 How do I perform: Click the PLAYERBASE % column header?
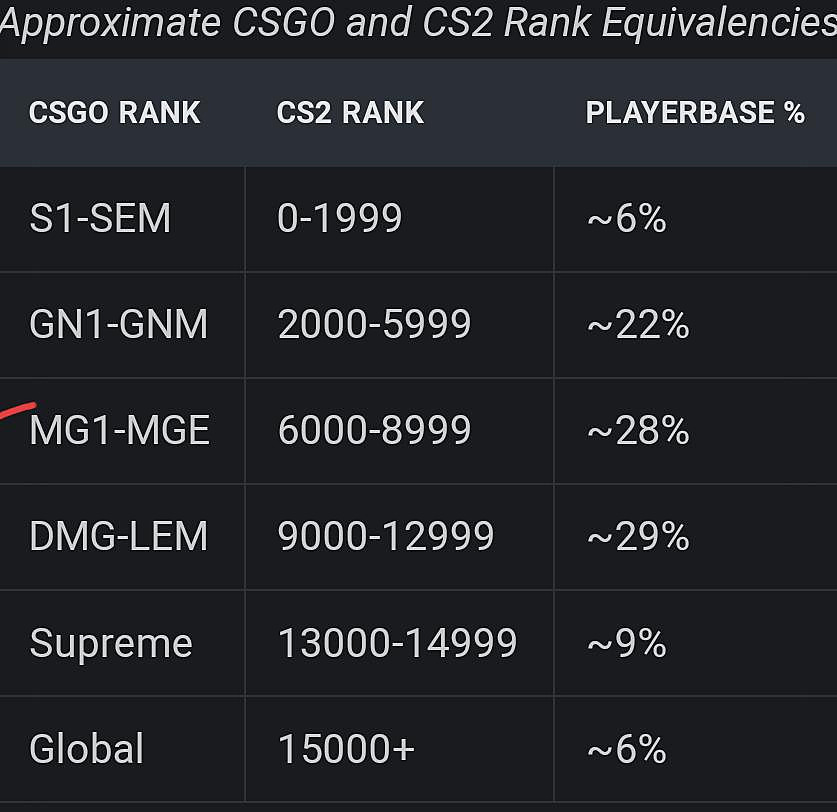(695, 113)
